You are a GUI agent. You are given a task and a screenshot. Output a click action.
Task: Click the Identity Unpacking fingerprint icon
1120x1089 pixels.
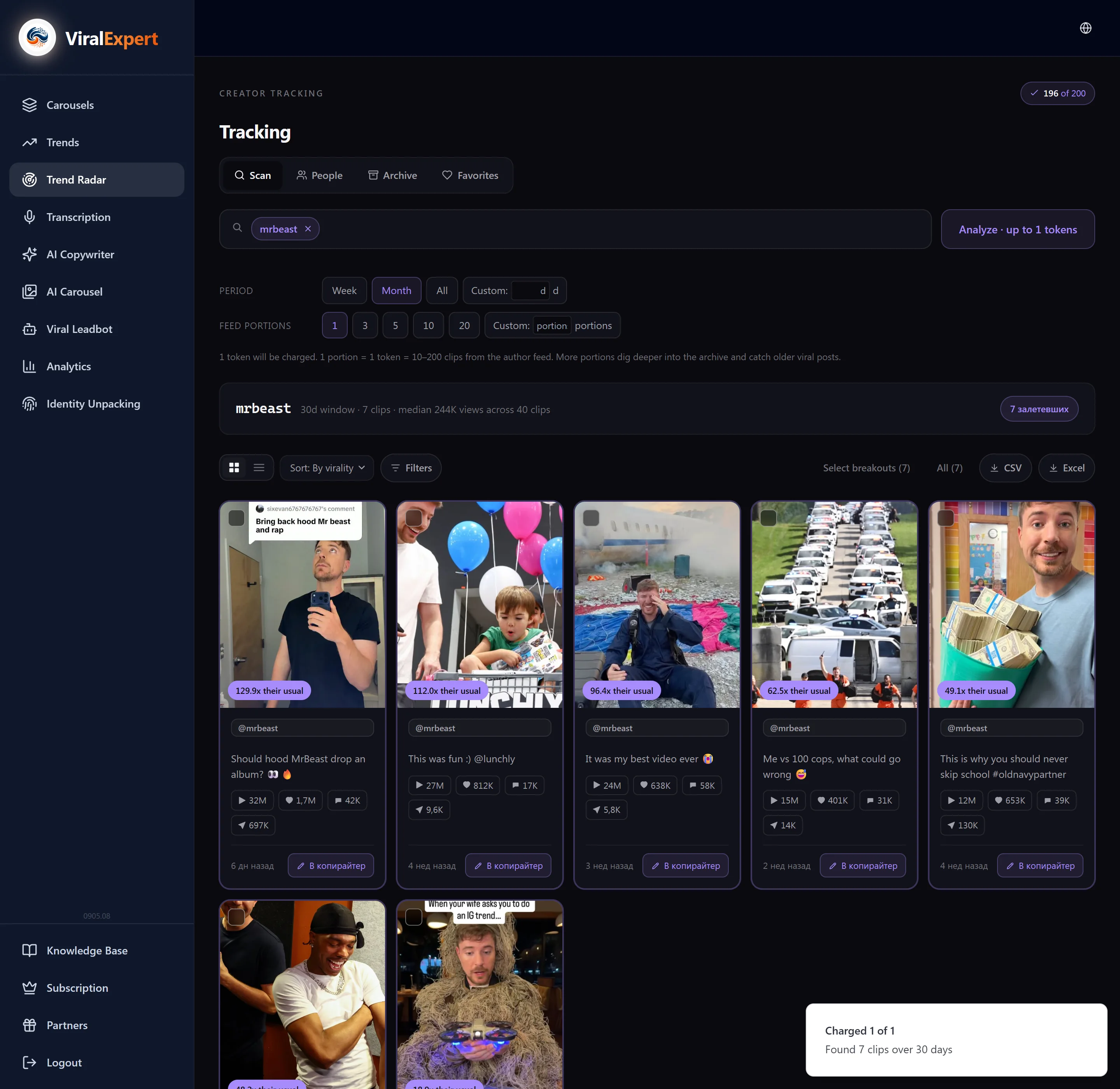pos(29,404)
